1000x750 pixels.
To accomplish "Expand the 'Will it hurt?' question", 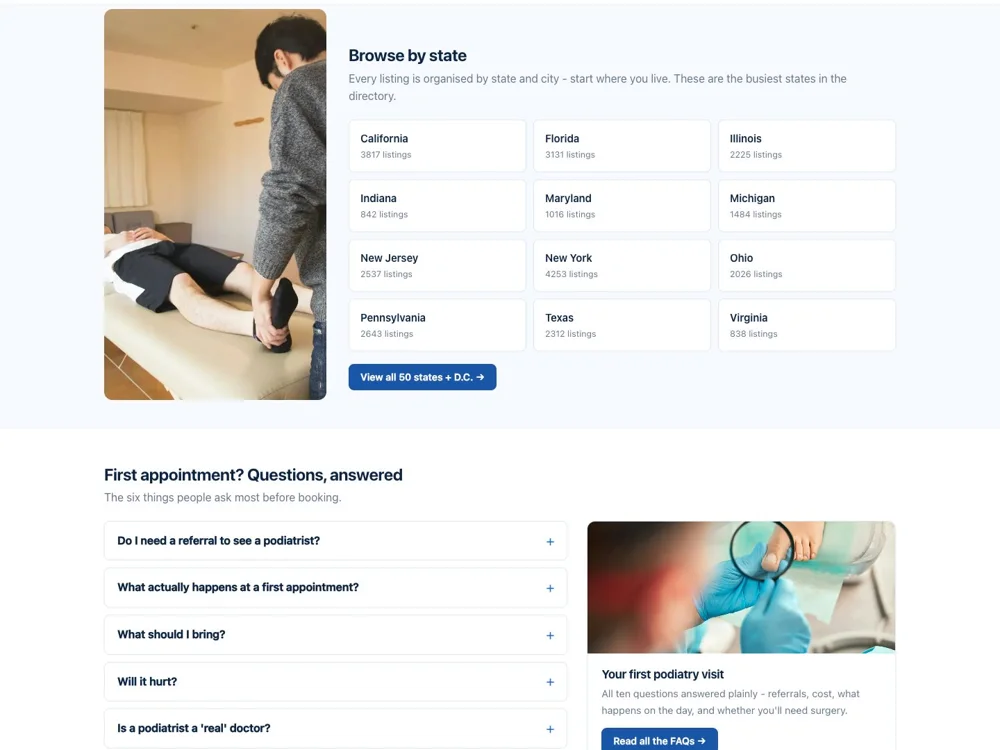I will coord(335,682).
